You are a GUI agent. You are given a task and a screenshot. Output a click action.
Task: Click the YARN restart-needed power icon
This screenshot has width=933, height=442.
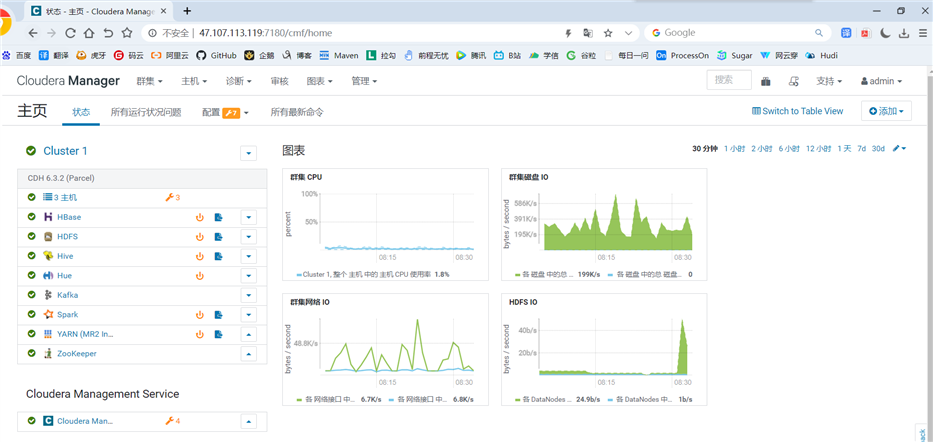tap(200, 334)
